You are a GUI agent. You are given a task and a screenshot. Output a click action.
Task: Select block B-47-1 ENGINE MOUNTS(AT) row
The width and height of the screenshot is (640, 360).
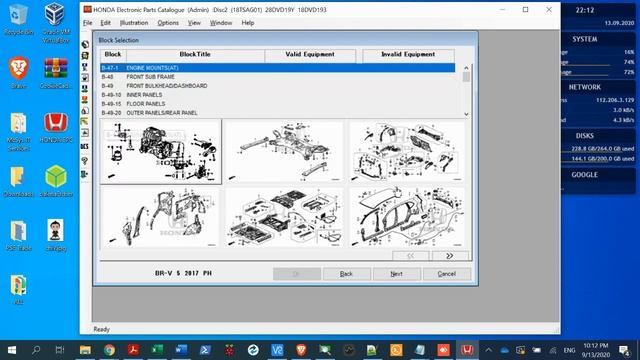pyautogui.click(x=278, y=68)
